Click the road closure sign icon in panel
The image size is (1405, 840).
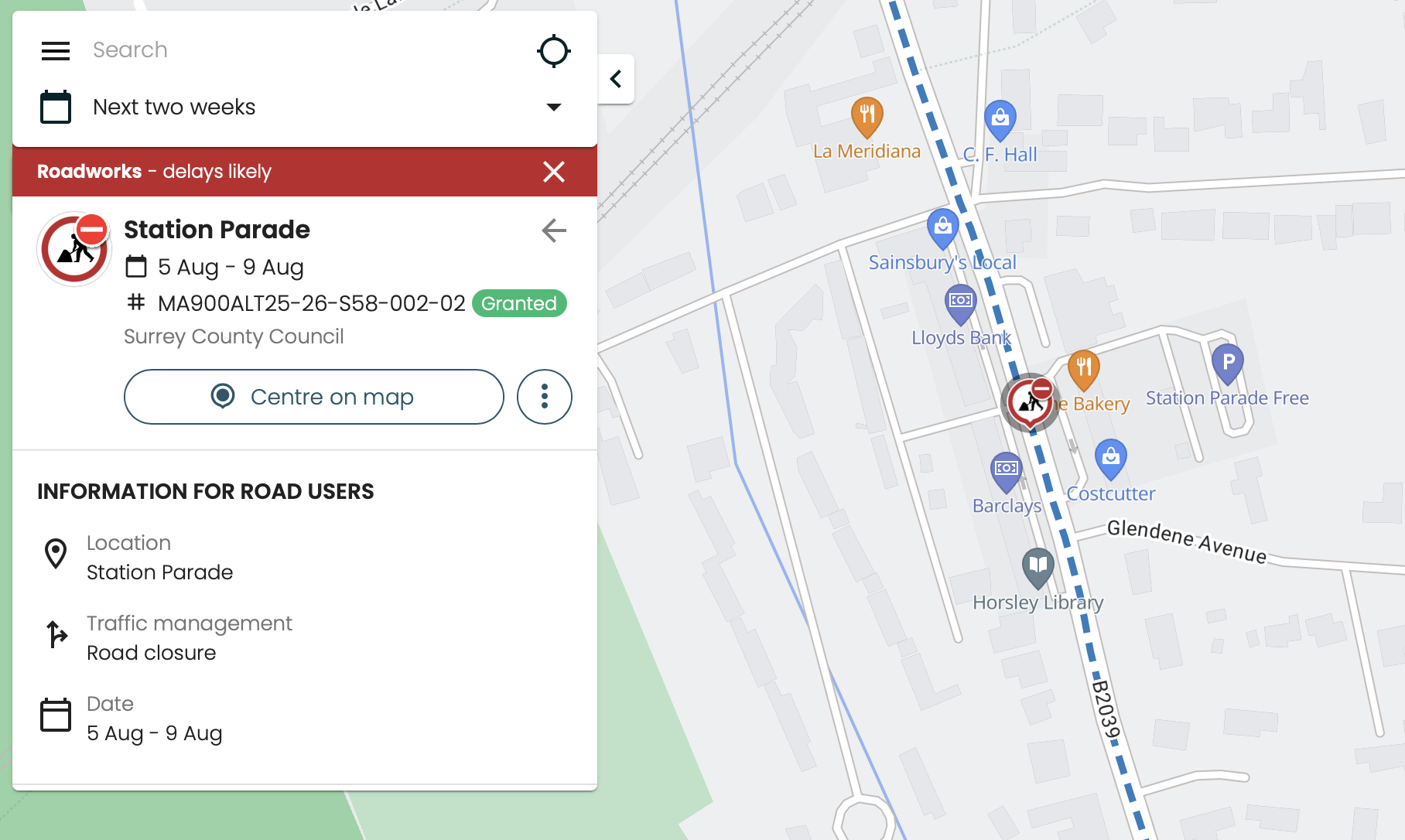tap(75, 249)
